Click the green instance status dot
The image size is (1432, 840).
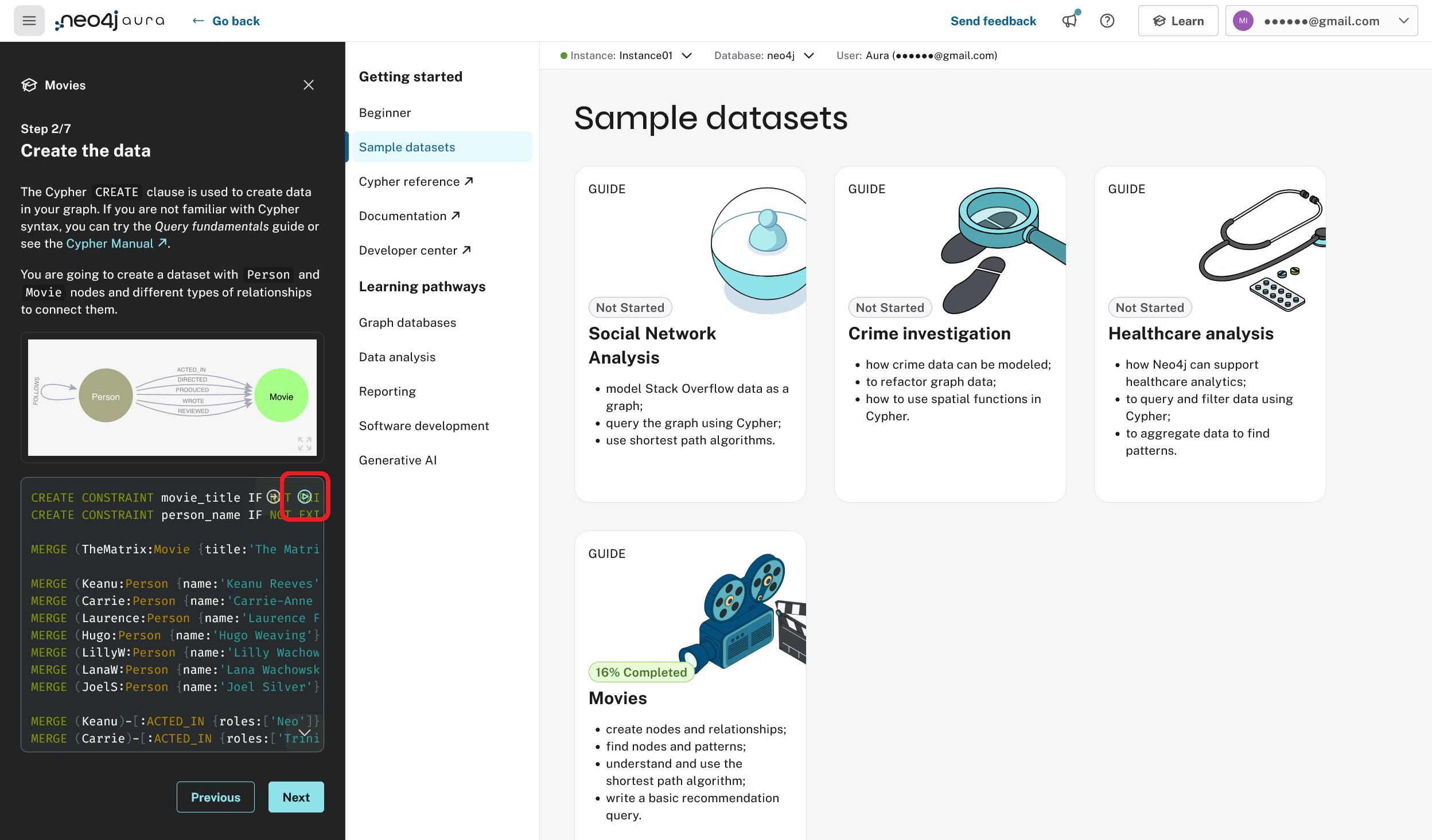pos(563,56)
